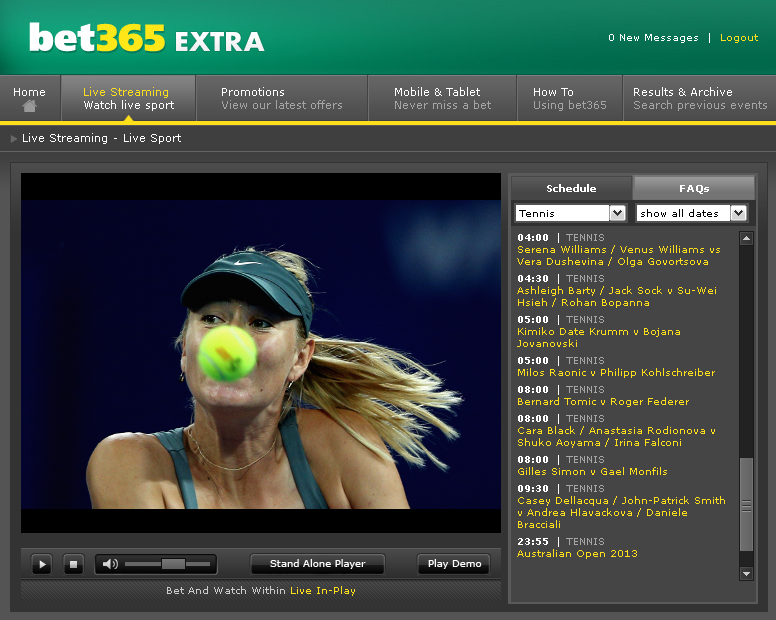Screen dimensions: 776x620
Task: Click the 23:55 time entry
Action: coord(533,541)
